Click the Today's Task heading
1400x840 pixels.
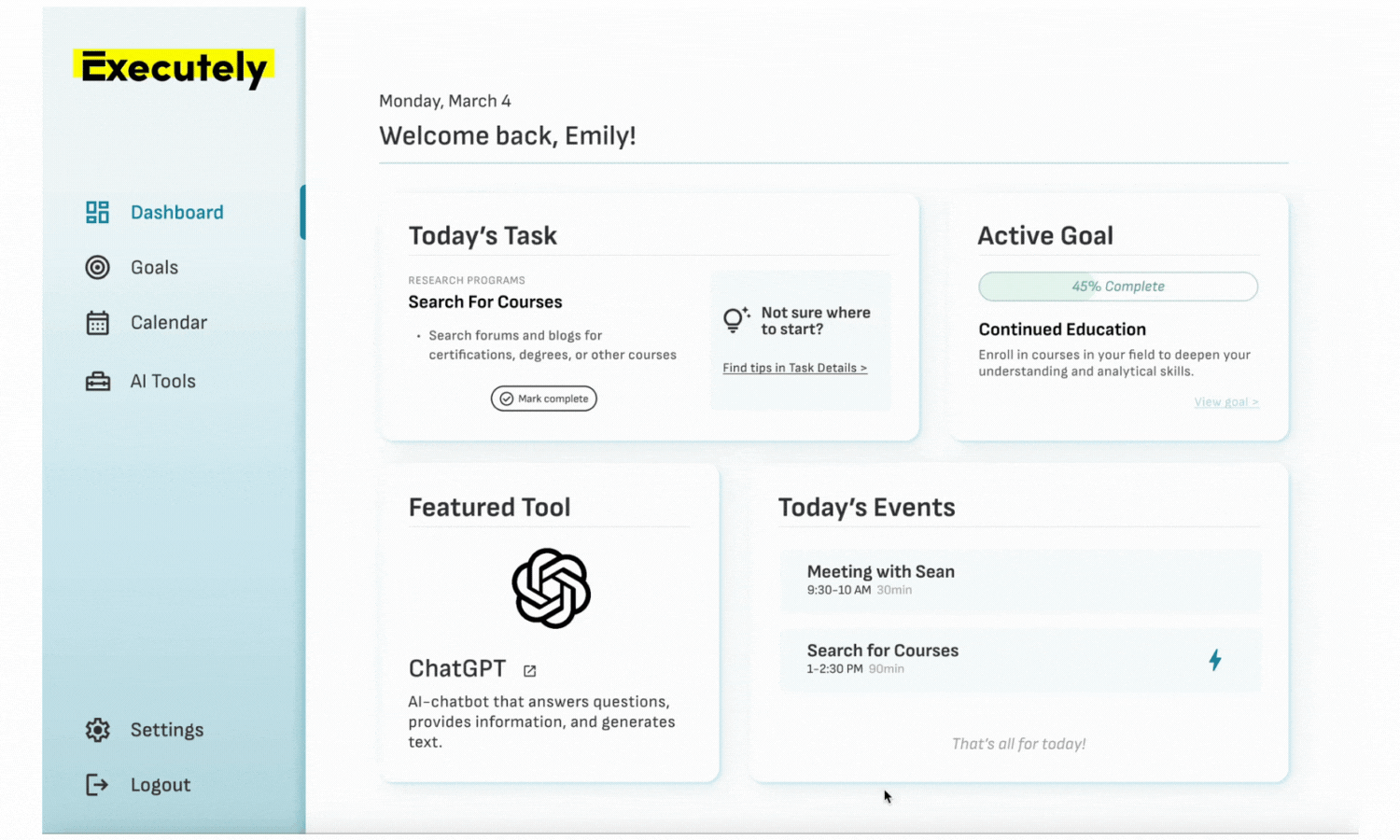click(x=483, y=236)
